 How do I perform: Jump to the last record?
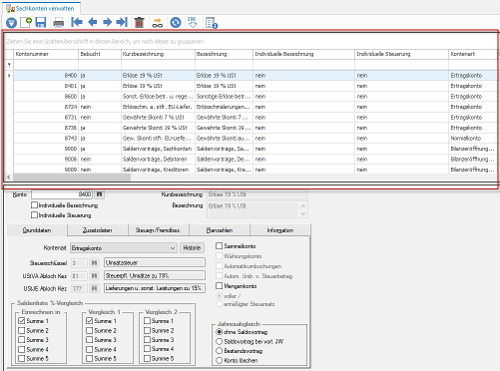pos(122,22)
